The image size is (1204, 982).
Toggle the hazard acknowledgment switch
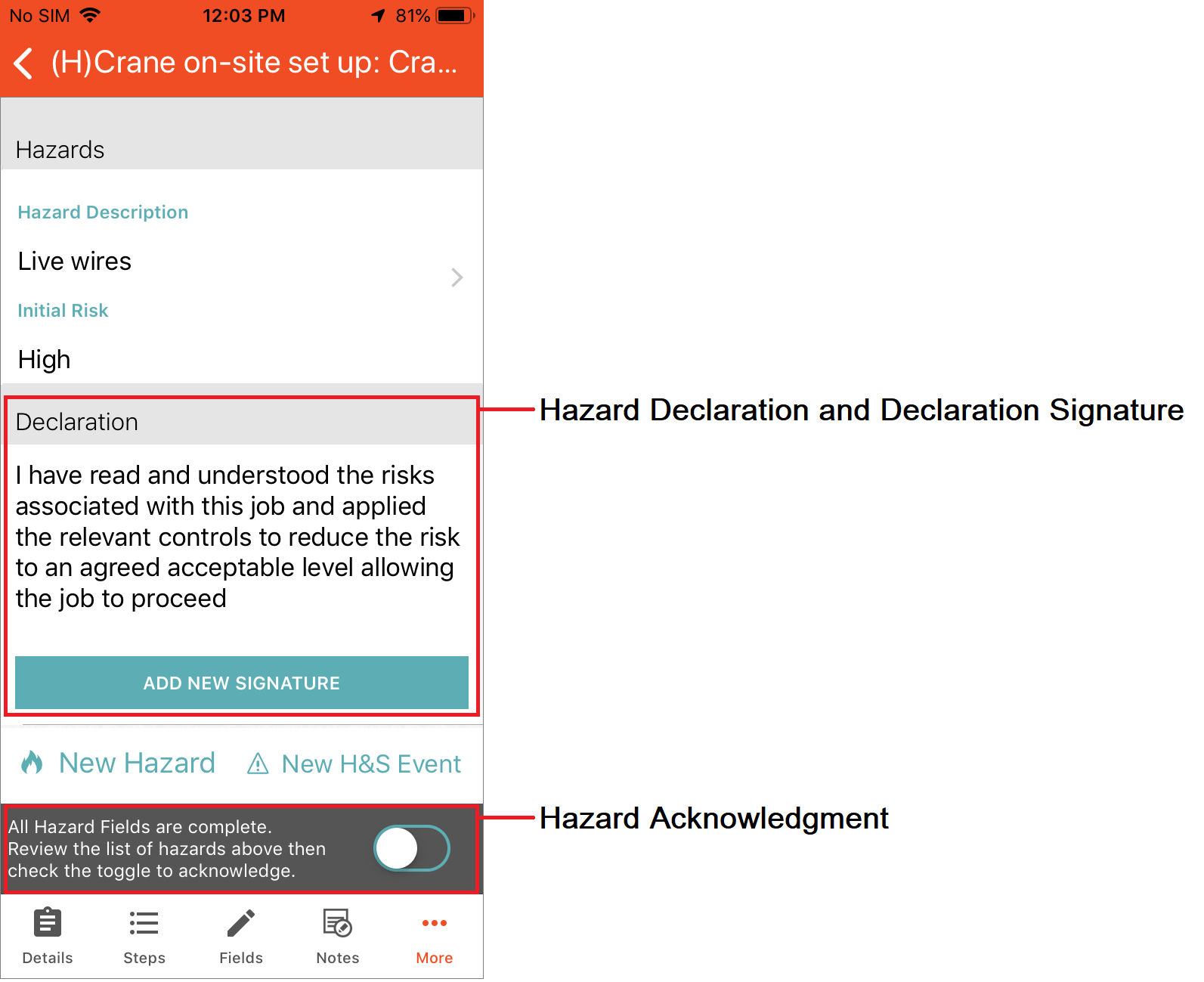pos(412,848)
